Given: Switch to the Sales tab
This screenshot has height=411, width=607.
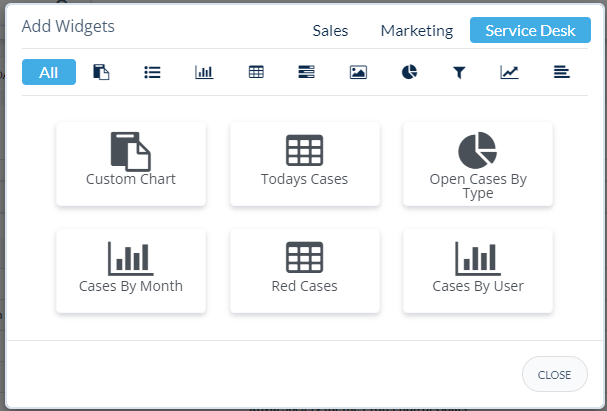Looking at the screenshot, I should 330,31.
